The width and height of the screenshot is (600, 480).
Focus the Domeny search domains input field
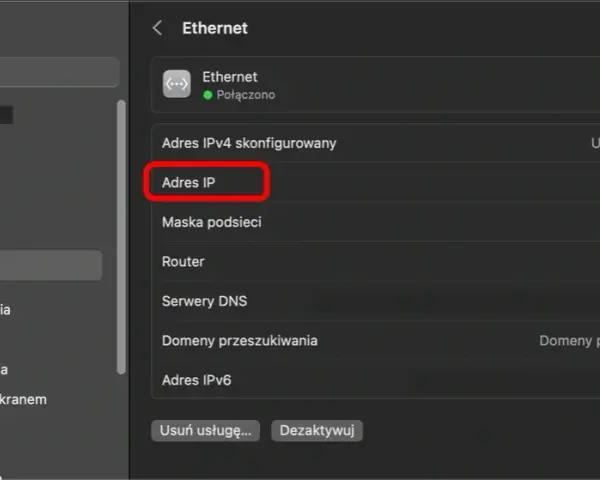(x=569, y=341)
